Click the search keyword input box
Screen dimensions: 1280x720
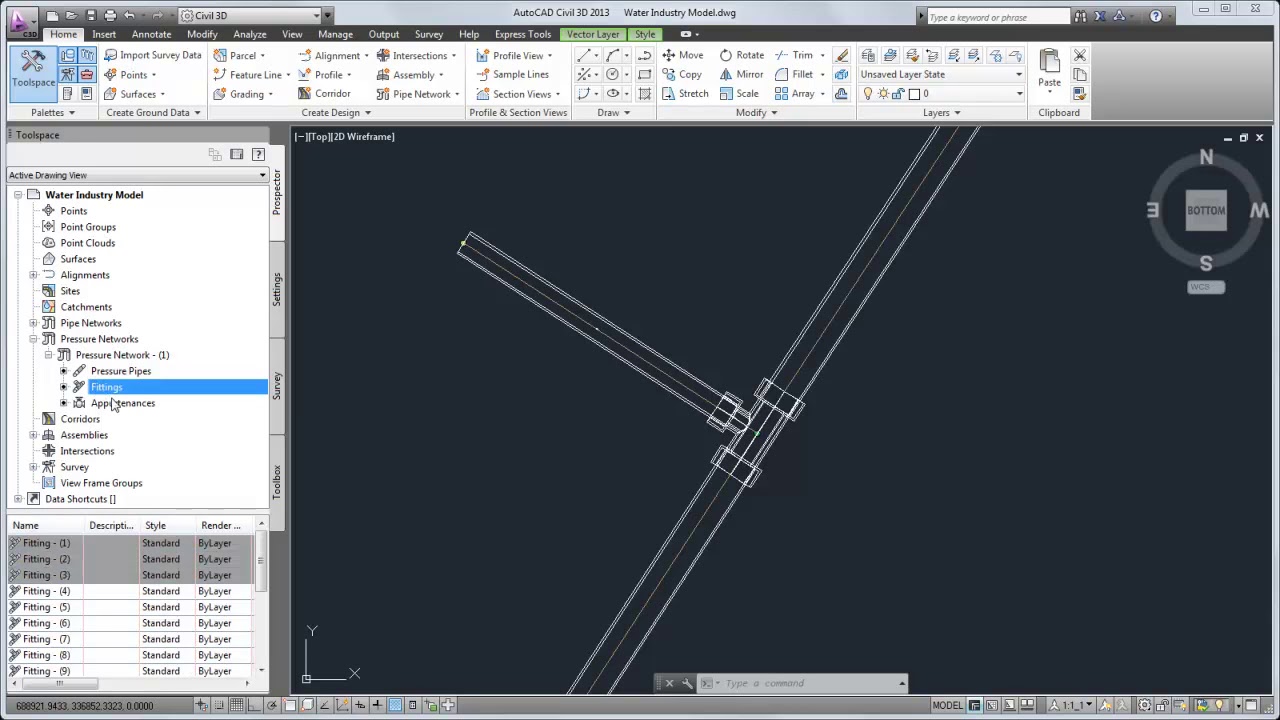tap(998, 16)
